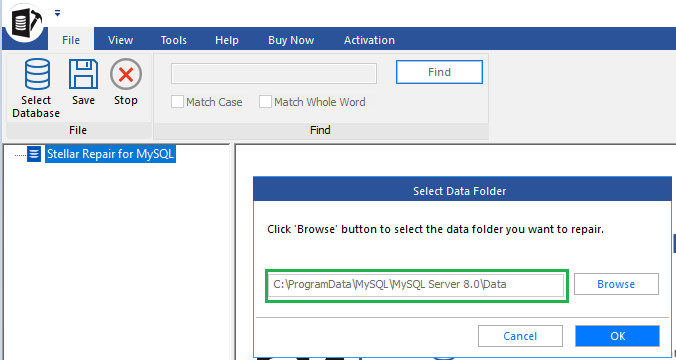Screen dimensions: 676x360
Task: Click the 'Click Browse button' instruction text
Action: (435, 229)
